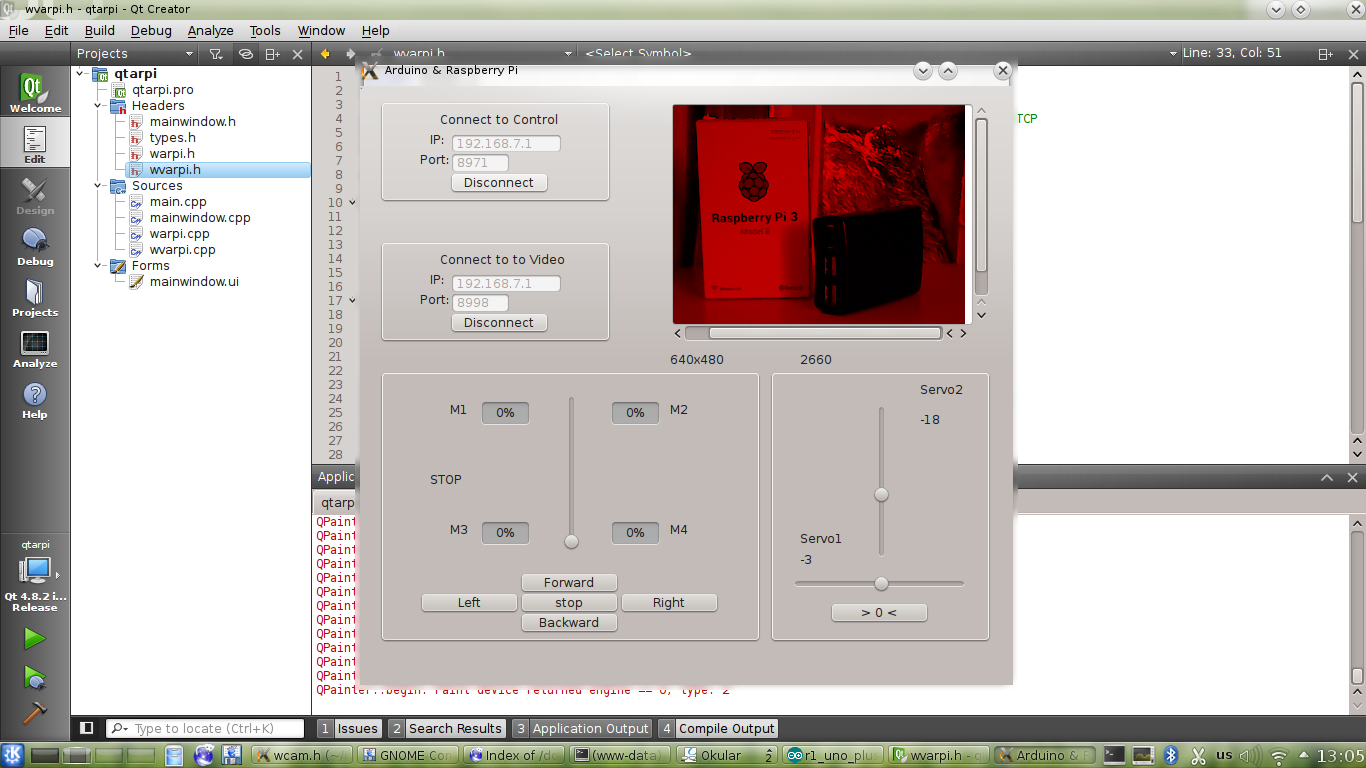1366x768 pixels.
Task: Switch to Welcome mode in Qt Creator
Action: pos(35,92)
